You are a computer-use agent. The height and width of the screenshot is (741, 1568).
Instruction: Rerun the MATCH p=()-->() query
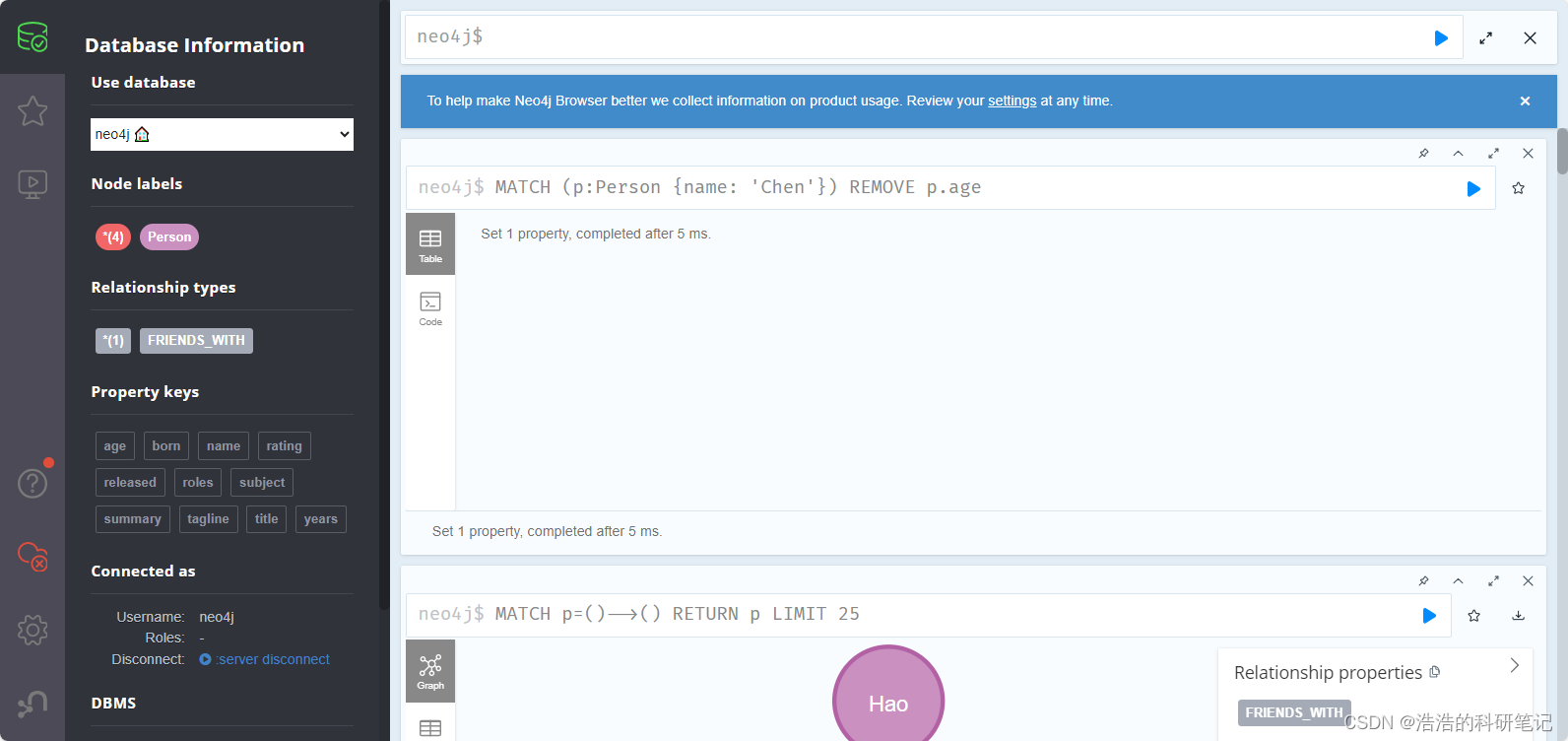pos(1429,616)
